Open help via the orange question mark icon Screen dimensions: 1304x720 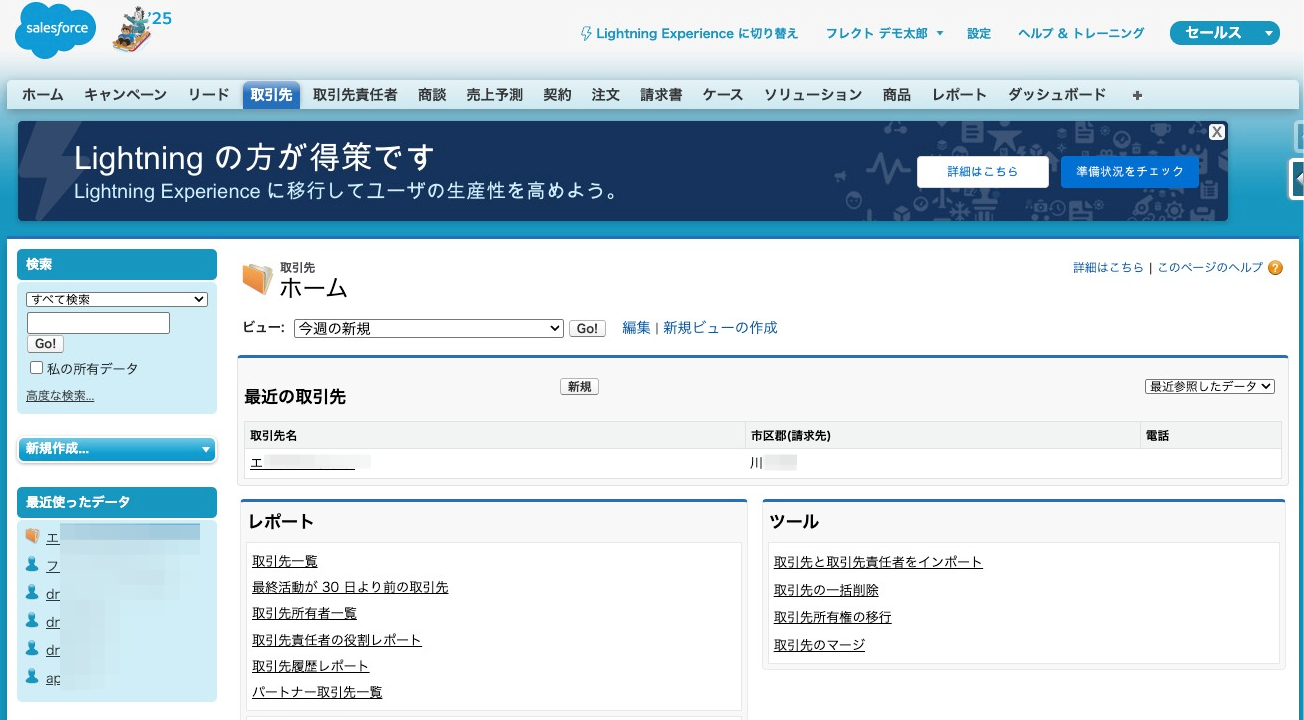point(1275,268)
